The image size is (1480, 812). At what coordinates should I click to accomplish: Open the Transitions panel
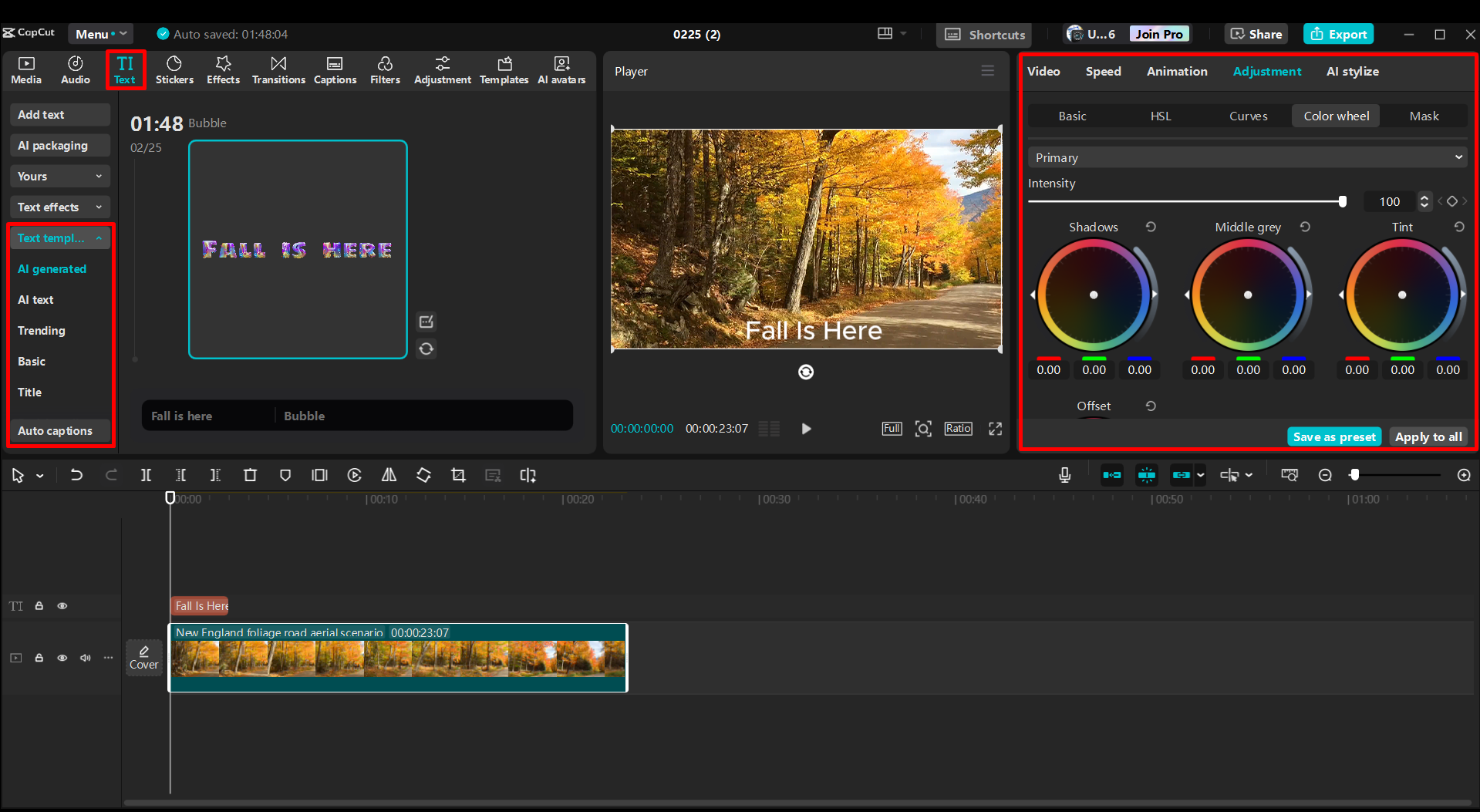point(278,69)
